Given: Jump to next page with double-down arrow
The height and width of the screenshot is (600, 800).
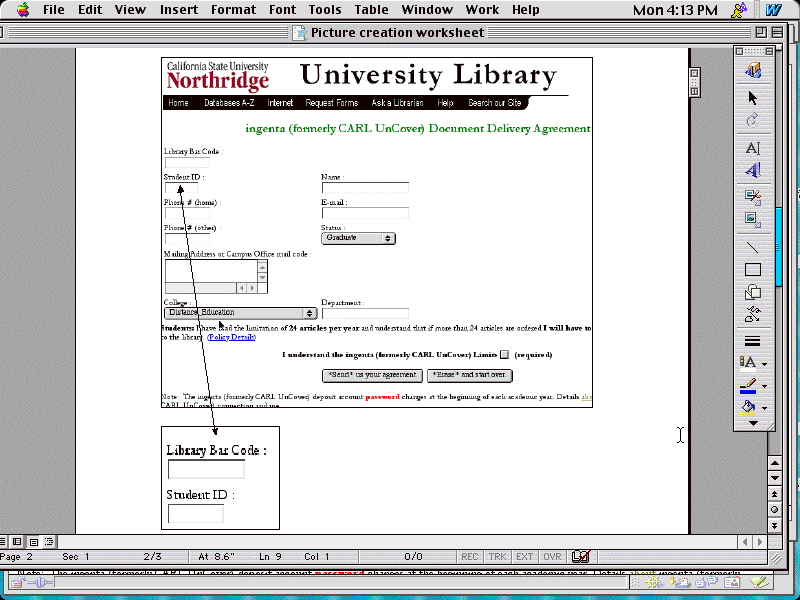Looking at the screenshot, I should pyautogui.click(x=774, y=525).
